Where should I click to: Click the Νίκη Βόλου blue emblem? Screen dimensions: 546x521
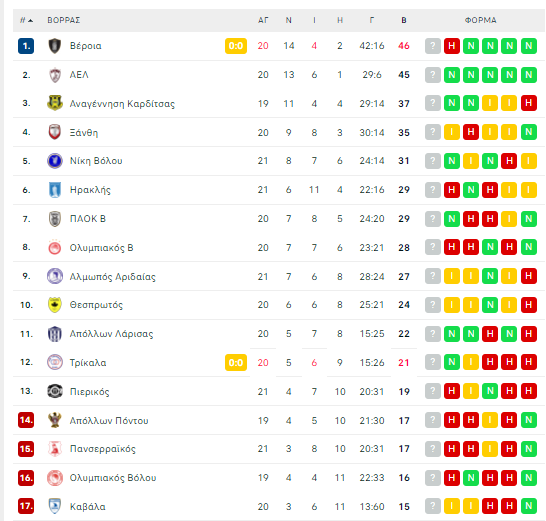[x=55, y=161]
